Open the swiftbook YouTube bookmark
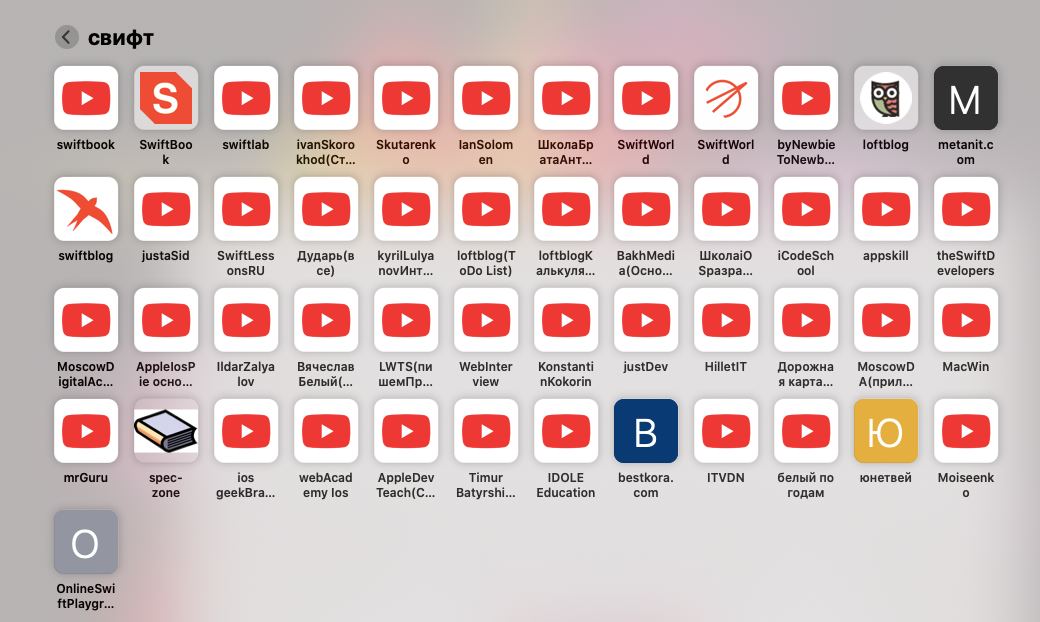 tap(86, 98)
